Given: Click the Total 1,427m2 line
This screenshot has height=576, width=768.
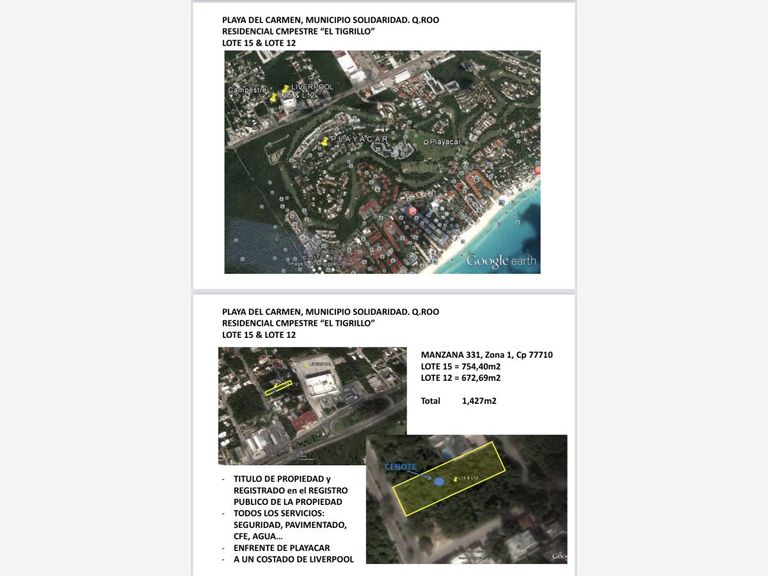Looking at the screenshot, I should pyautogui.click(x=458, y=401).
